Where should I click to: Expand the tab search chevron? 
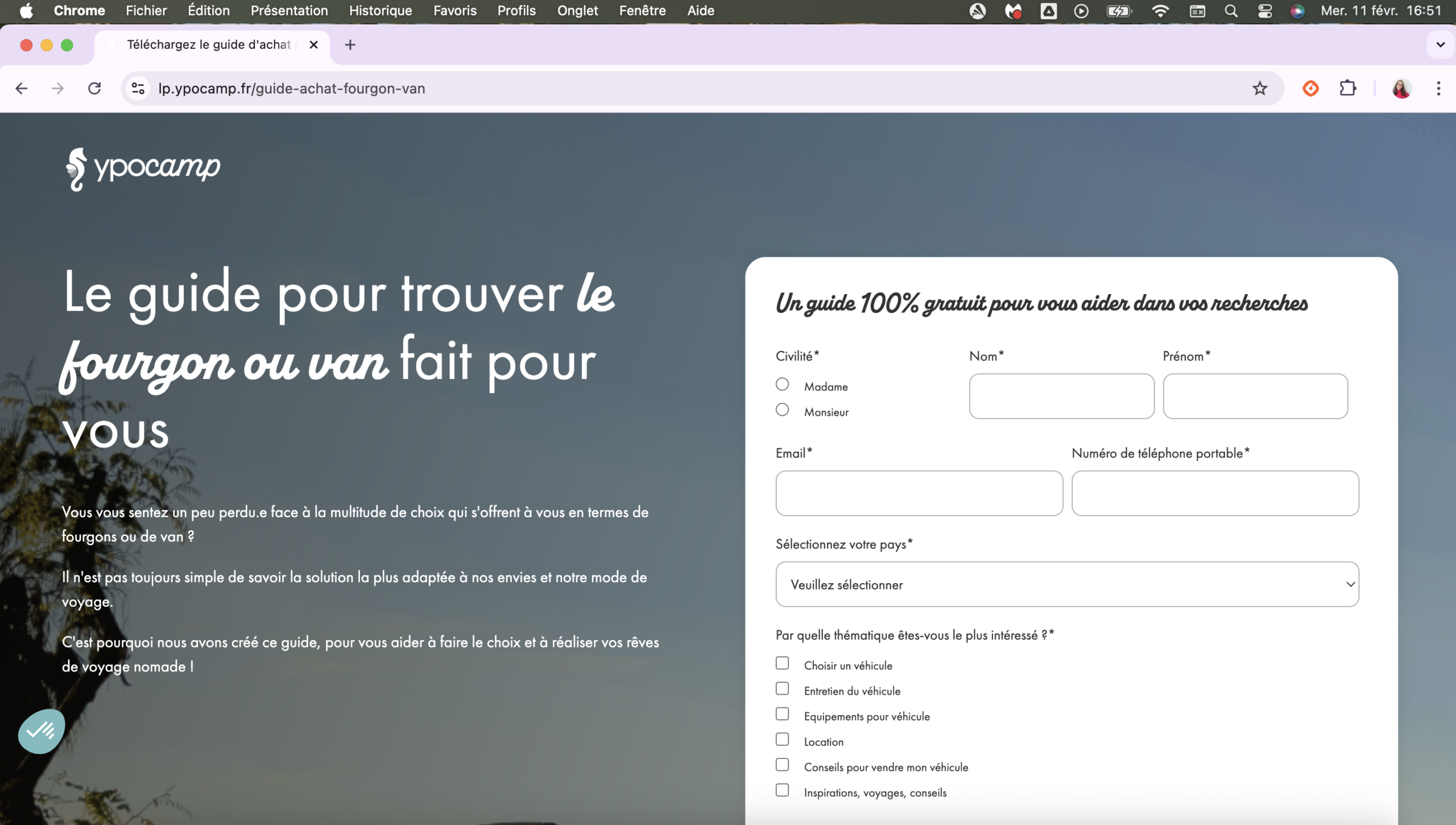(1440, 44)
